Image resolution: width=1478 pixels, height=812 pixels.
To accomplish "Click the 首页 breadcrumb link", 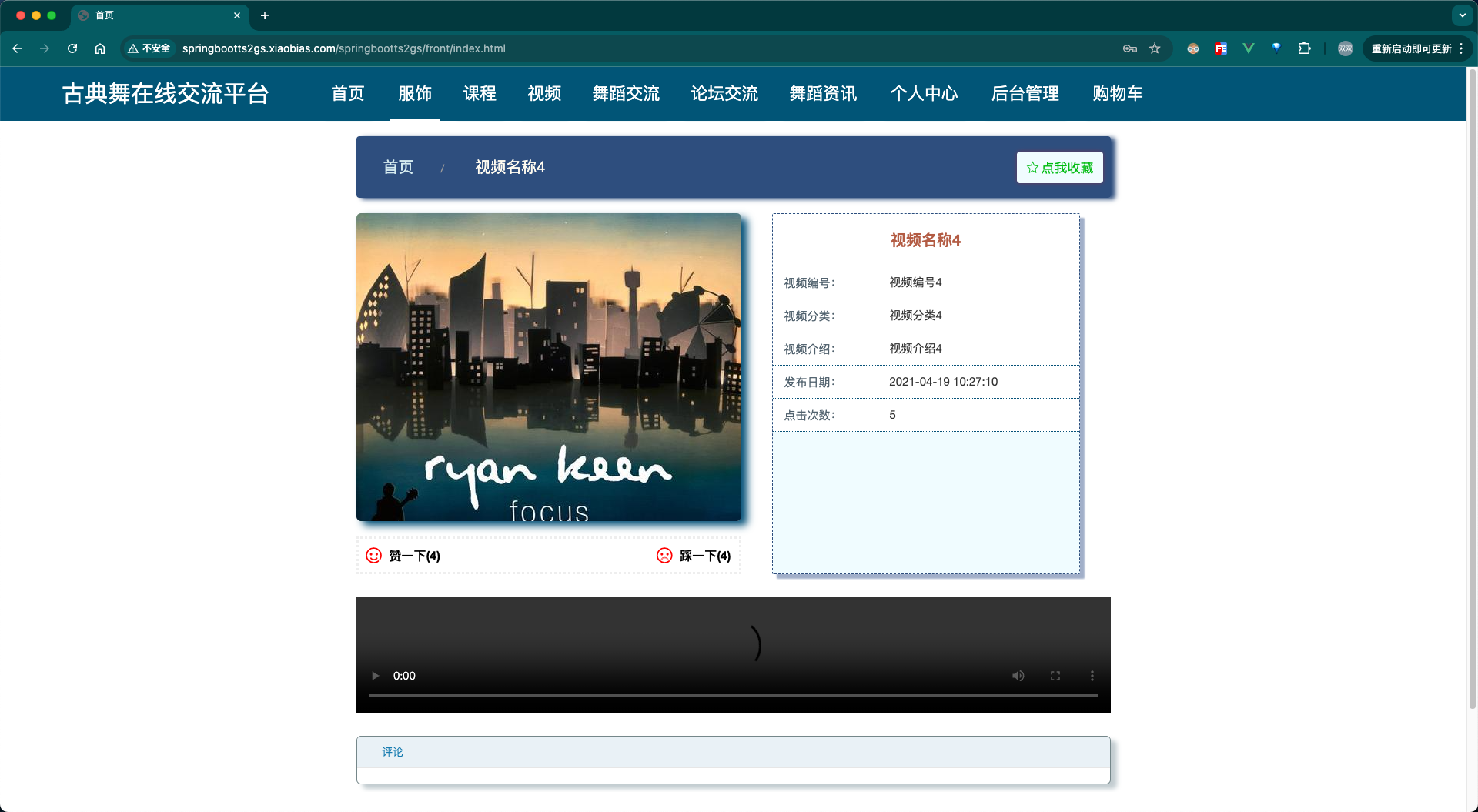I will click(398, 167).
